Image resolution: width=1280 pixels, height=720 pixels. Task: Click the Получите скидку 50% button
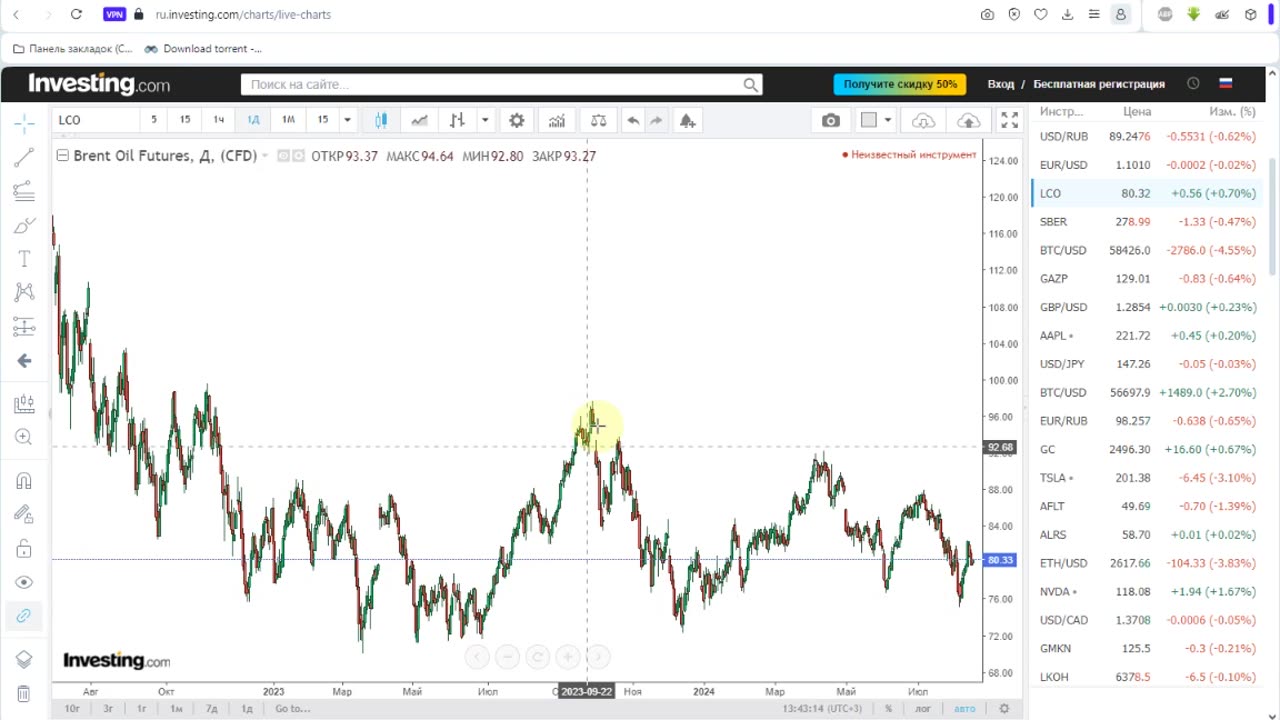[900, 85]
